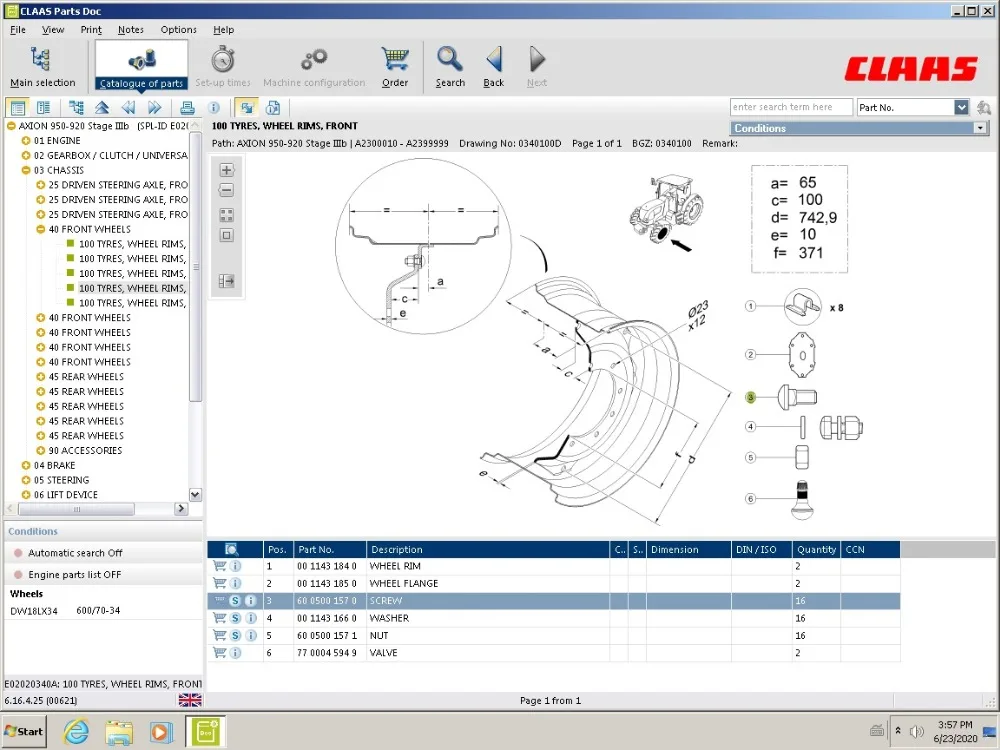This screenshot has height=750, width=1000.
Task: Toggle Automatic search Off indicator
Action: (18, 553)
